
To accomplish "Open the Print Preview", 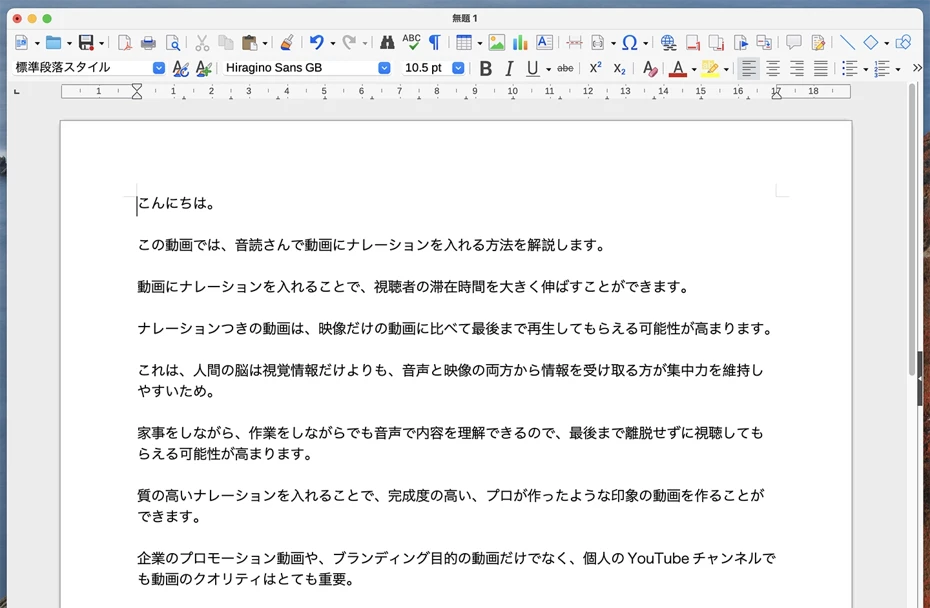I will [173, 43].
